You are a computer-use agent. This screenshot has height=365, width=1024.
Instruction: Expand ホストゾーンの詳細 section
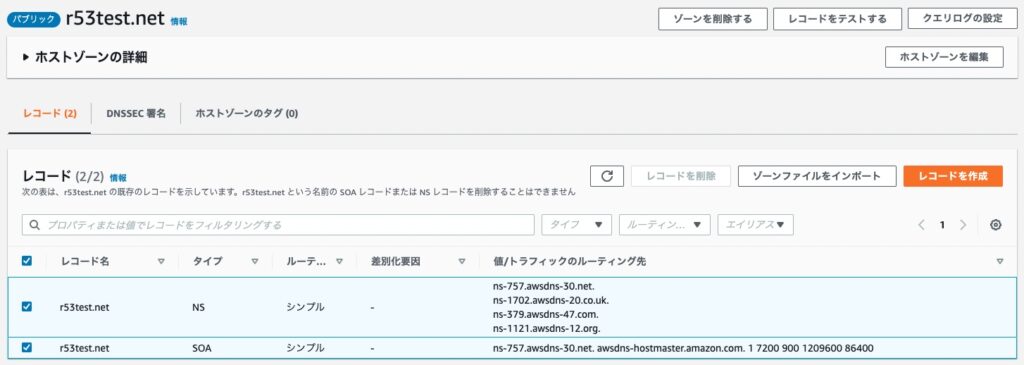(85, 57)
